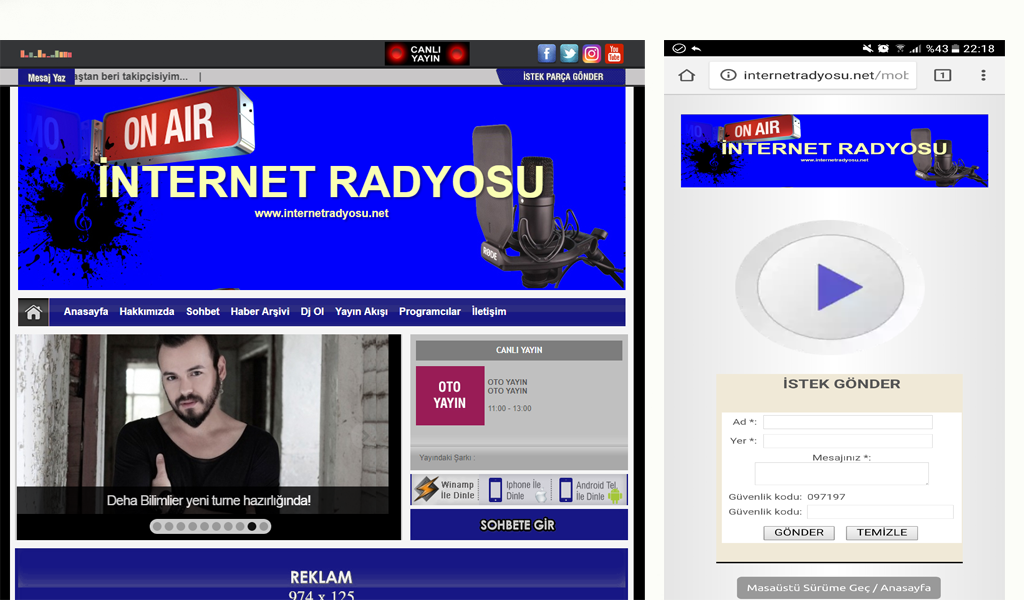Open the mobile browser three-dot menu
1024x600 pixels.
(983, 76)
